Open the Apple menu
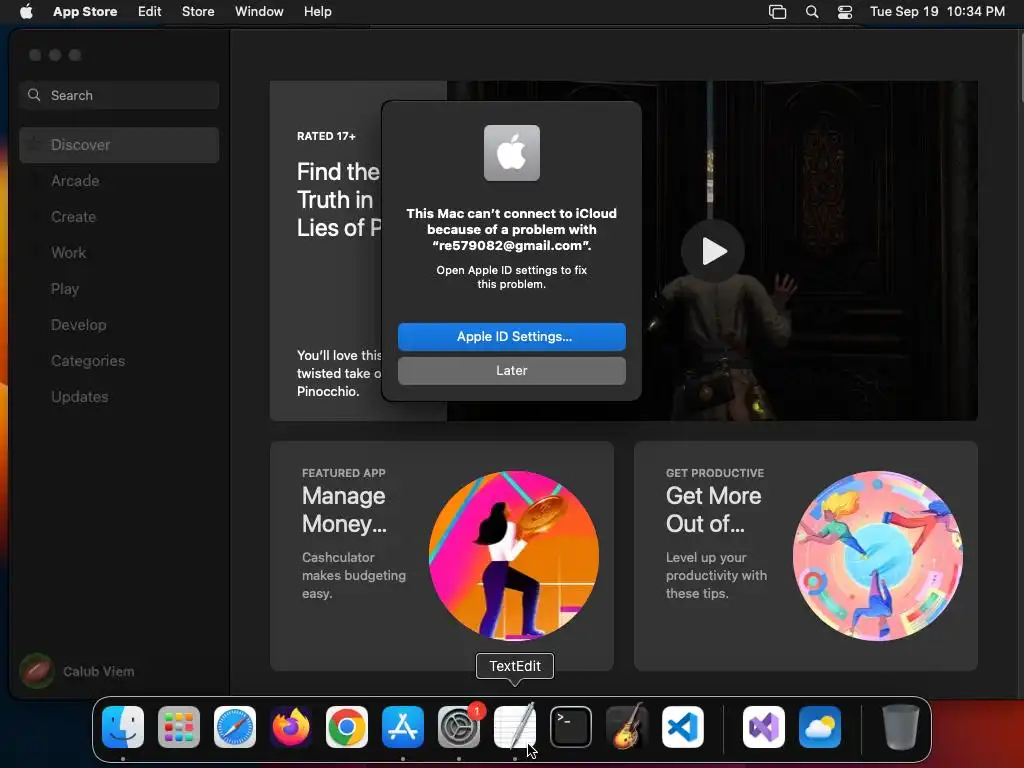 pyautogui.click(x=26, y=11)
